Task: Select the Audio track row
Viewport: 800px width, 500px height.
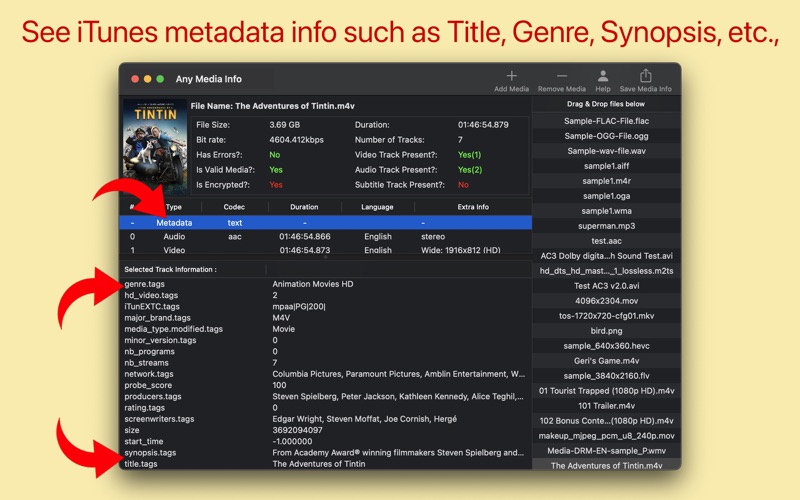Action: click(x=326, y=236)
